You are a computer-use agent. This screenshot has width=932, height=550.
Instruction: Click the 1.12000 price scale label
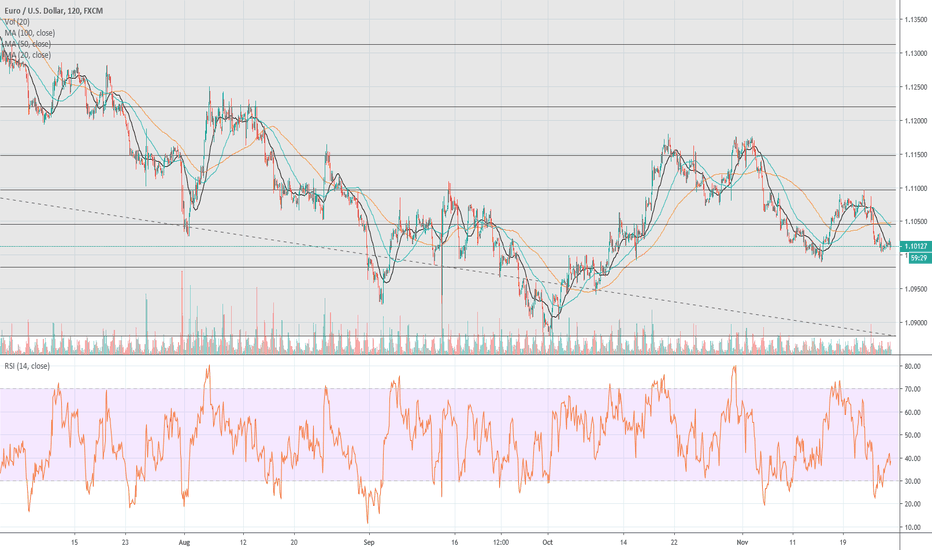pyautogui.click(x=913, y=121)
